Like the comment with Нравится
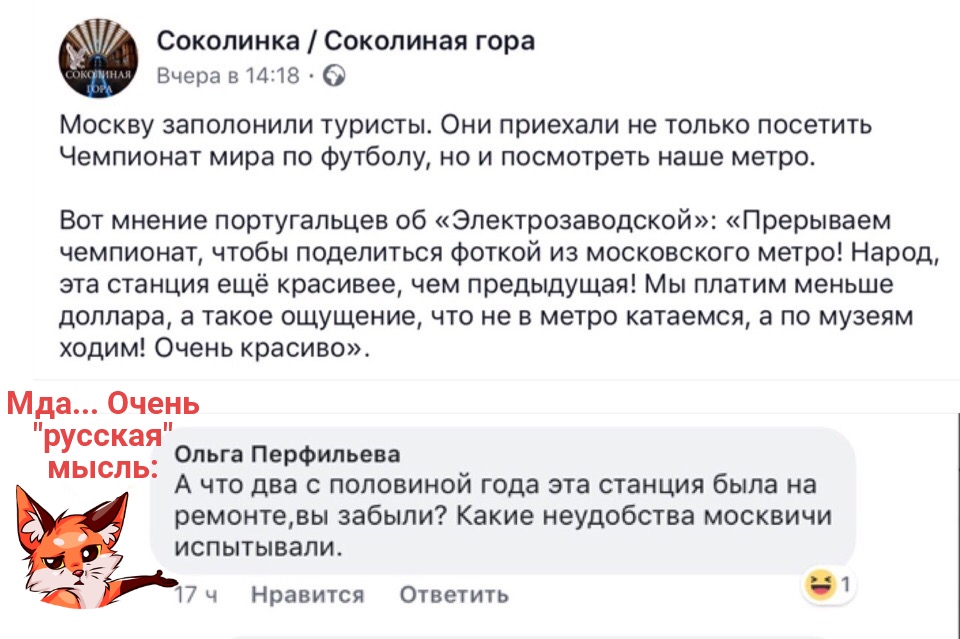The height and width of the screenshot is (639, 960). click(307, 595)
